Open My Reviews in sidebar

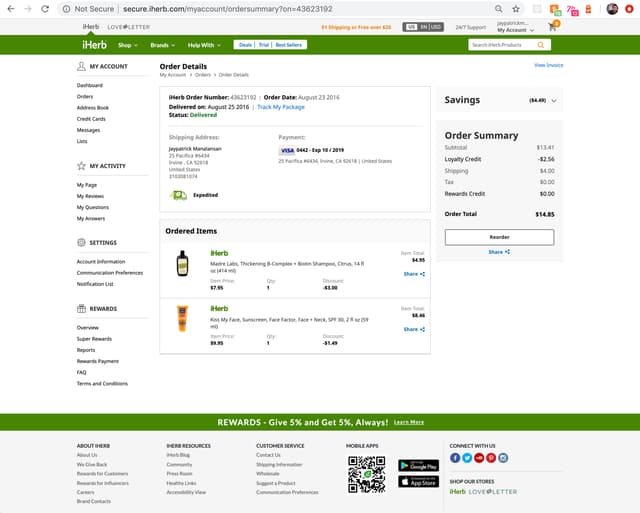coord(90,196)
